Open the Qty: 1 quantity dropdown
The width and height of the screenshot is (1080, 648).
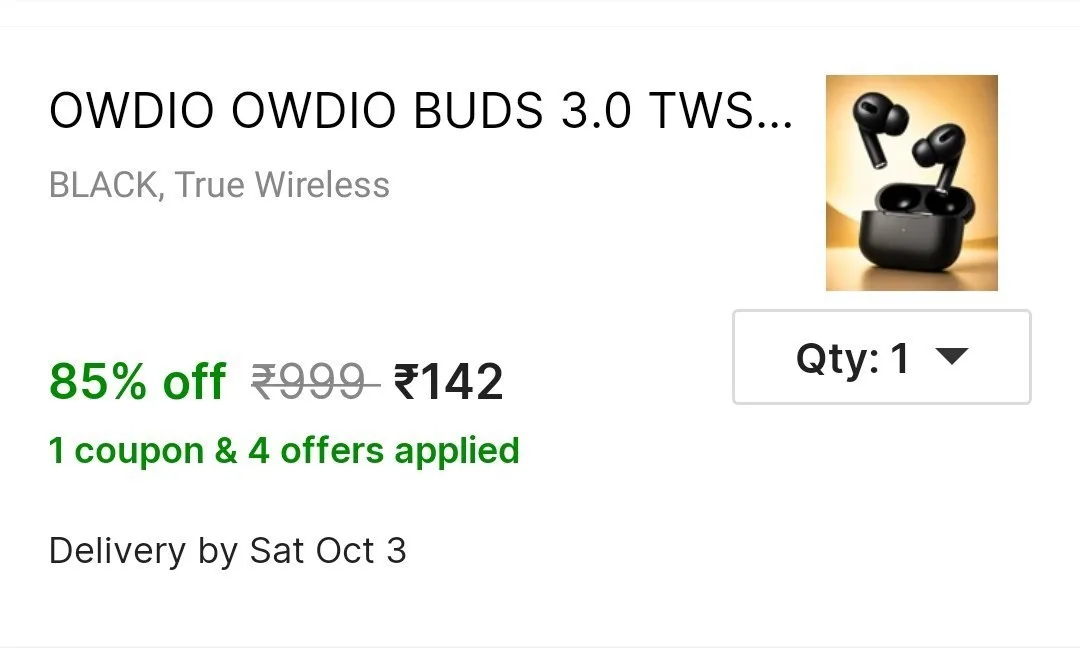882,357
